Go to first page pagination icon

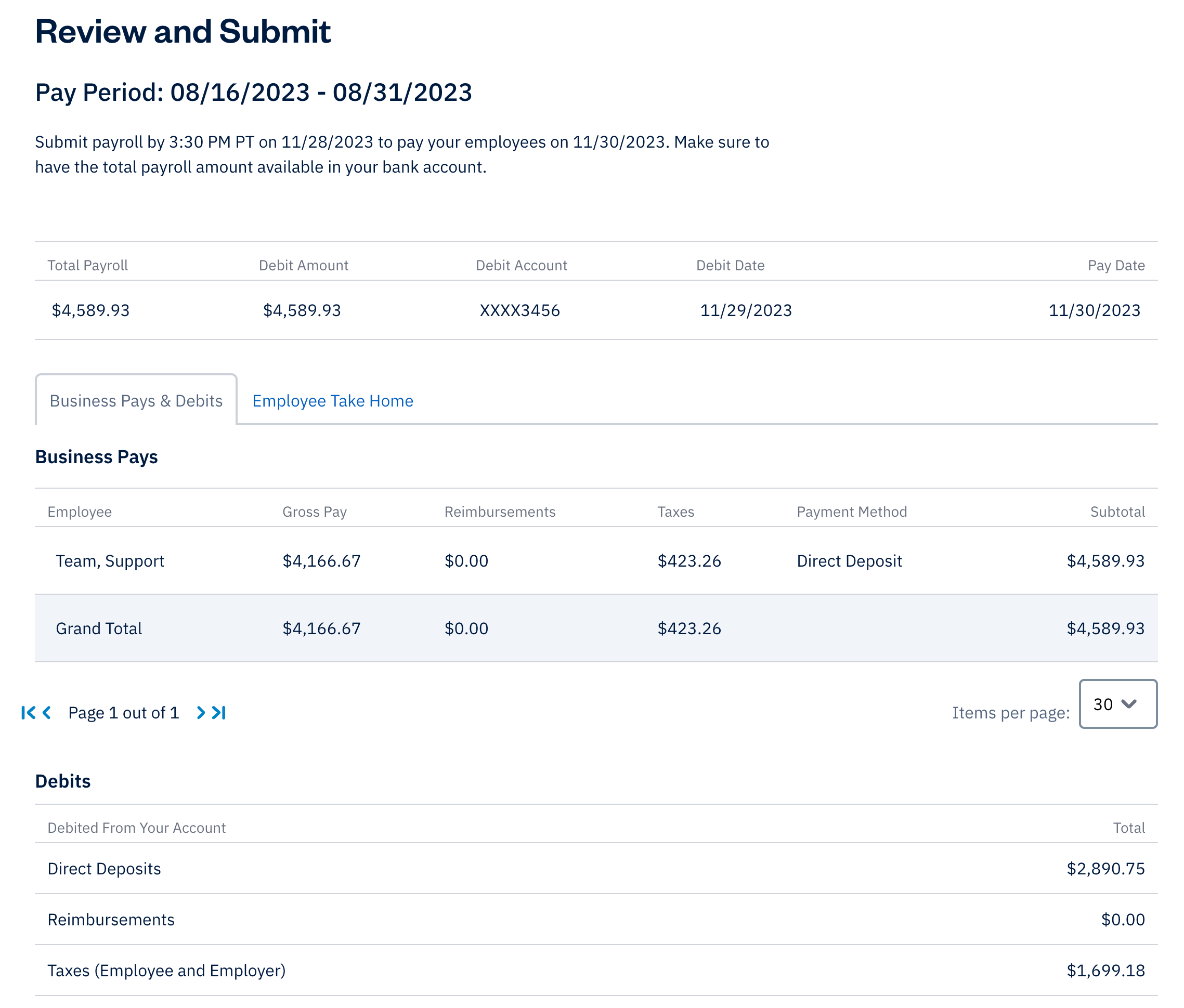coord(28,713)
